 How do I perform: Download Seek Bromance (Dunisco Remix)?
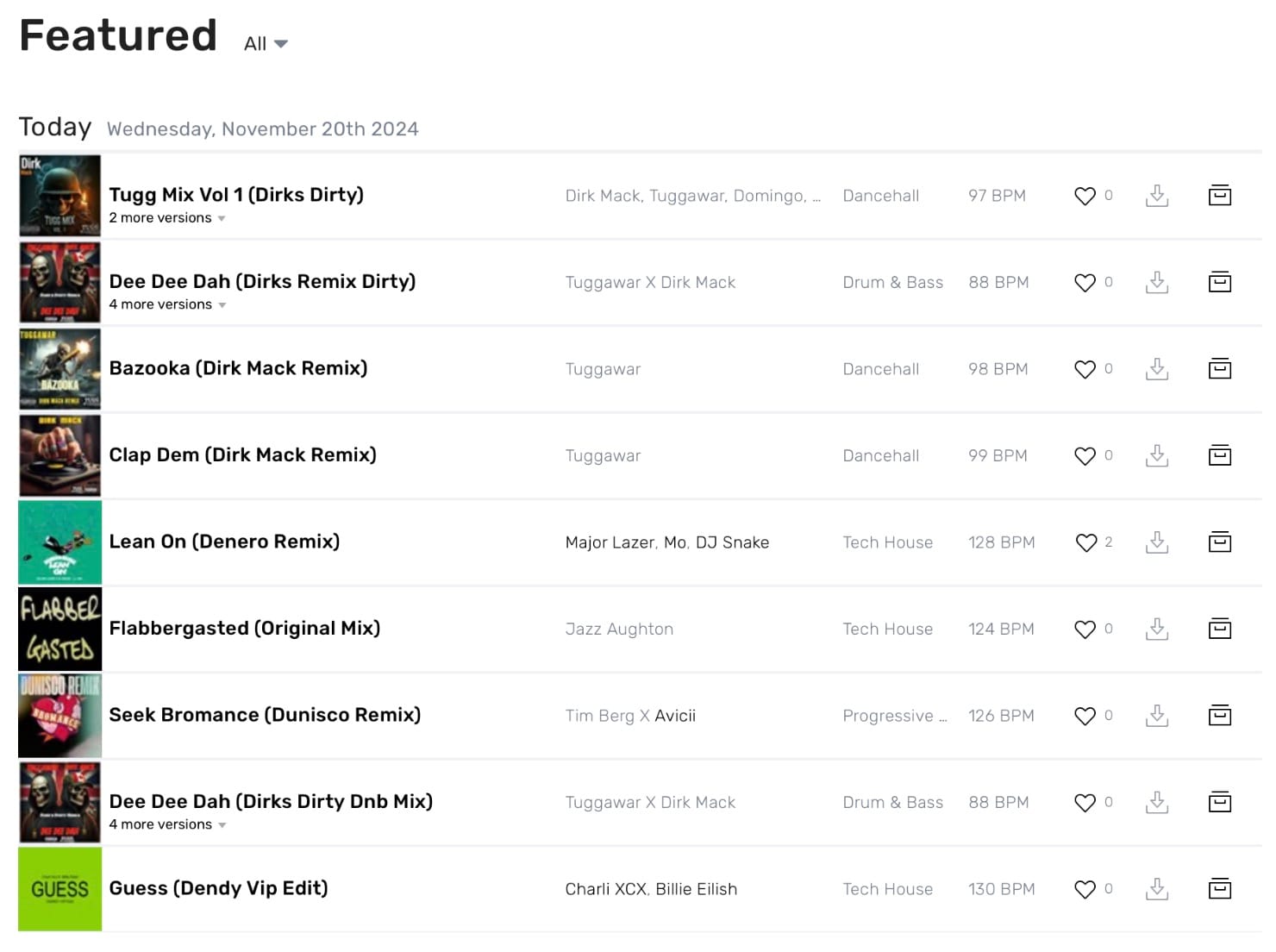click(1156, 715)
